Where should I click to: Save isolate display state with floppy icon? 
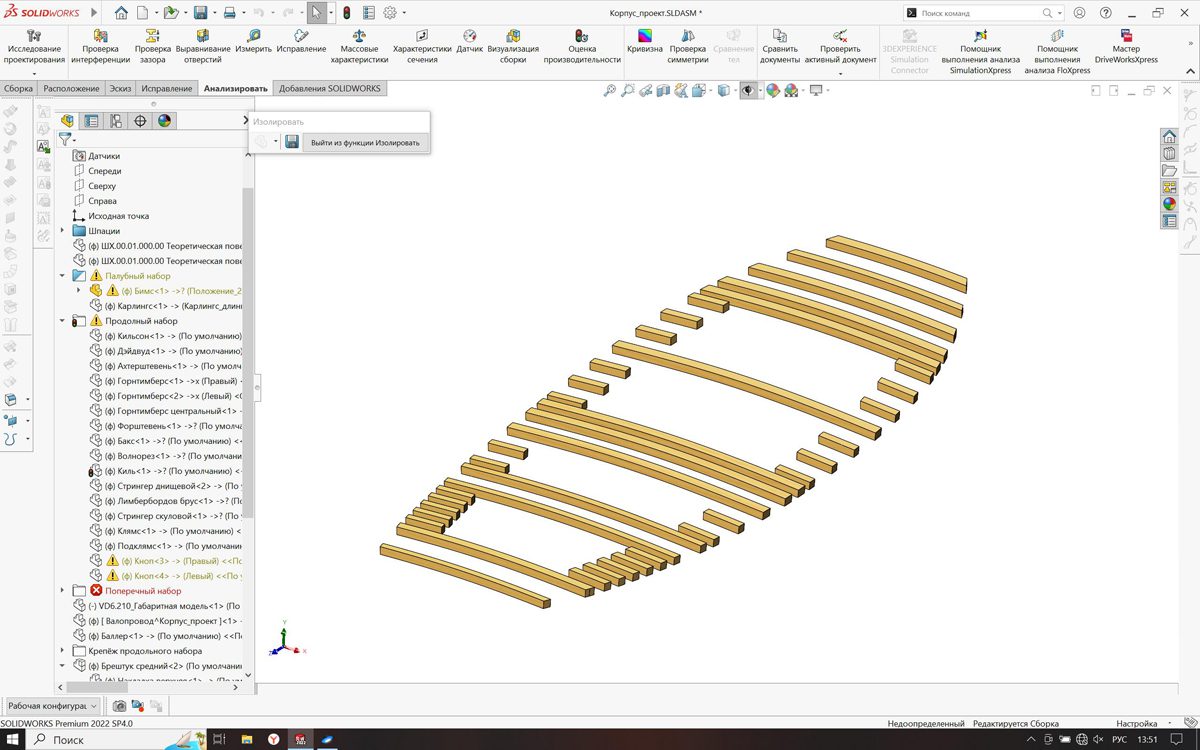tap(292, 143)
